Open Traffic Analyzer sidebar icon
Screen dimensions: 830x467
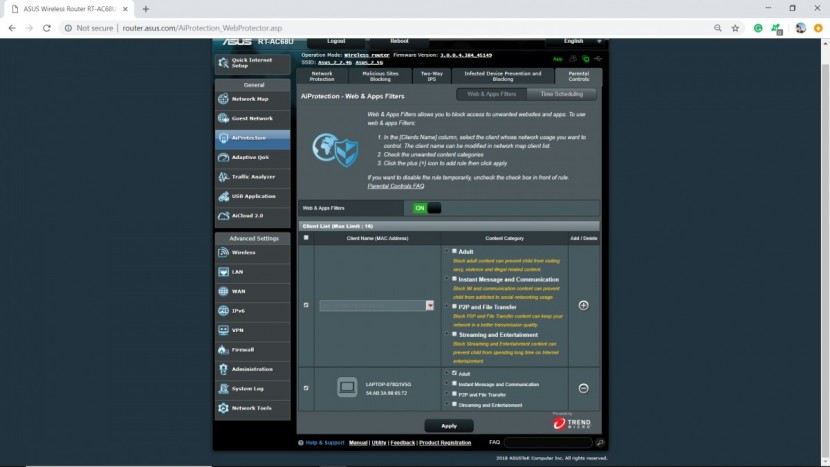click(223, 177)
